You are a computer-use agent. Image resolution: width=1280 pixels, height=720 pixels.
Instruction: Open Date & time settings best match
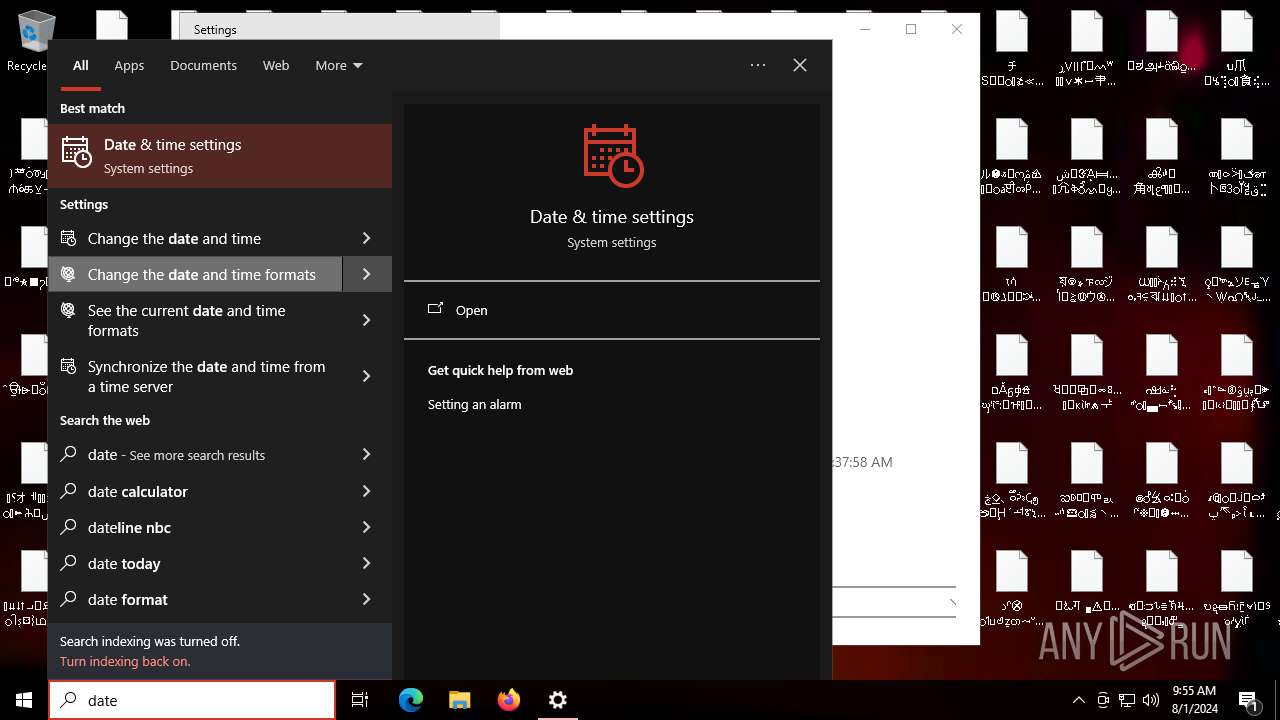coord(220,156)
